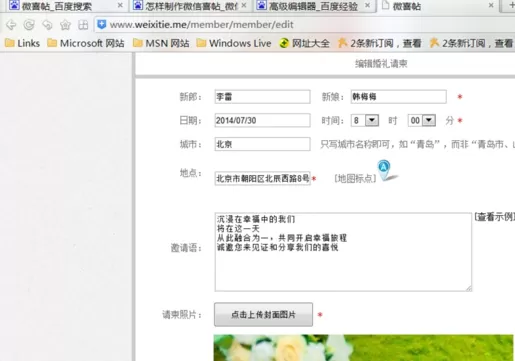Viewport: 515px width, 361px height.
Task: Close the 高级编辑器_百度经验 tab
Action: coord(367,5)
